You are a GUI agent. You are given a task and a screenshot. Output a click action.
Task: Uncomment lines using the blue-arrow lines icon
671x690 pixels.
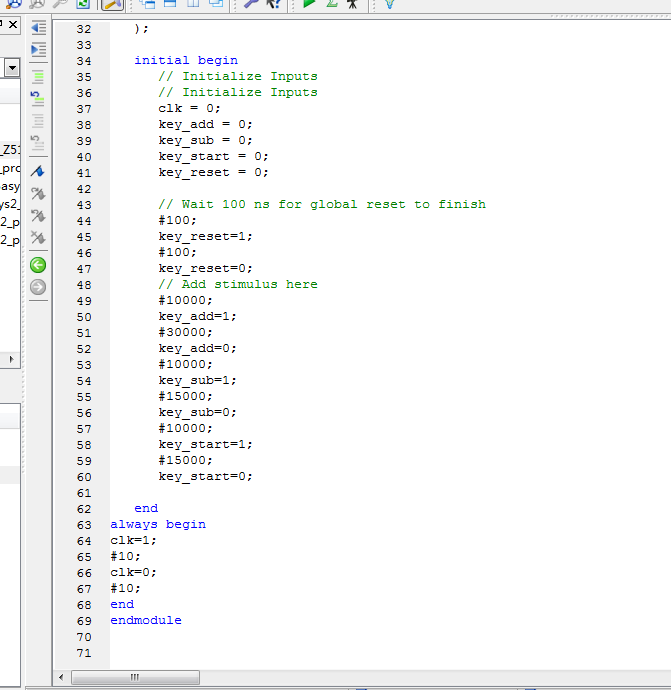(38, 97)
